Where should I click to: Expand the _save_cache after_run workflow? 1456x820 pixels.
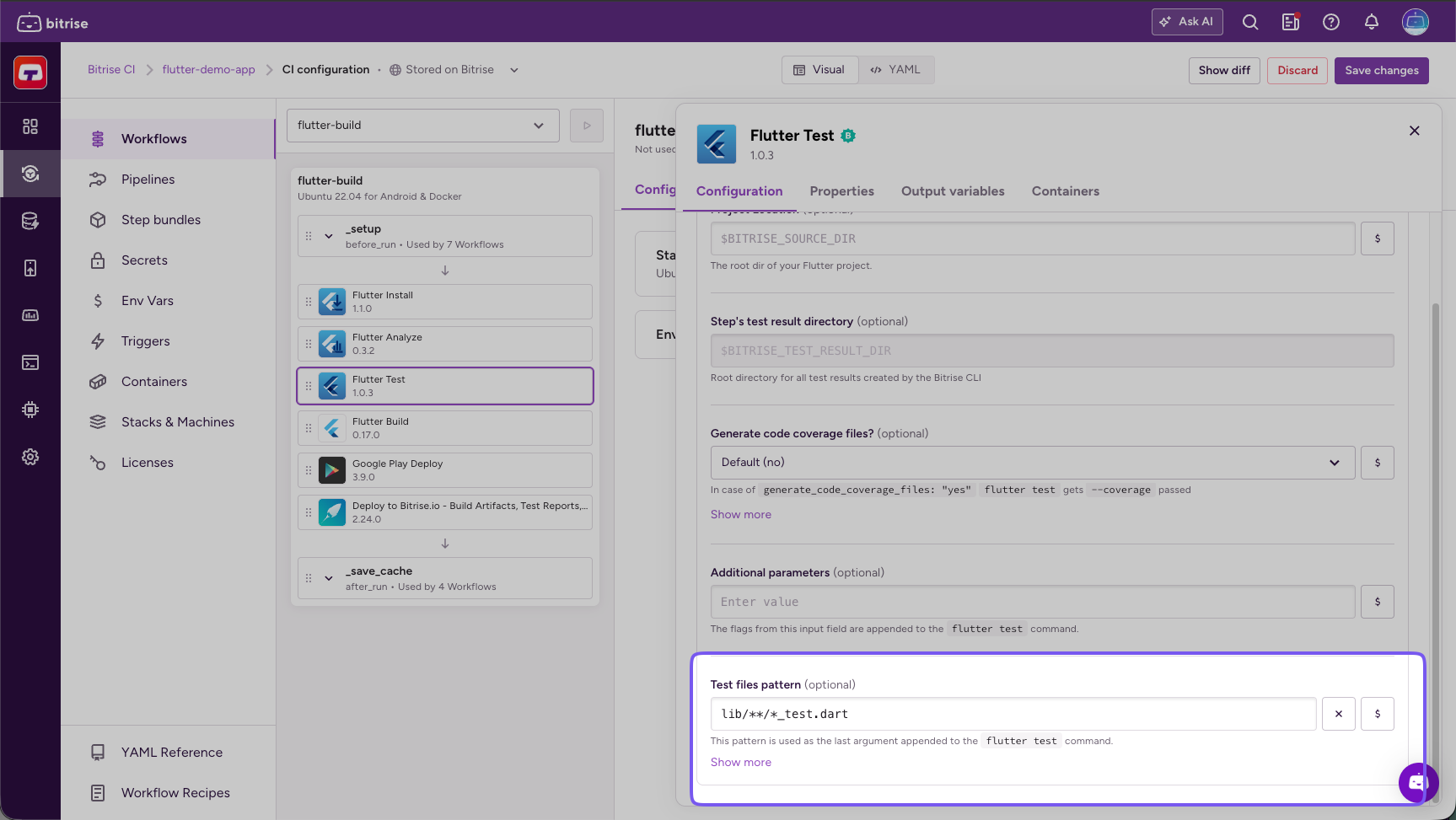(329, 579)
